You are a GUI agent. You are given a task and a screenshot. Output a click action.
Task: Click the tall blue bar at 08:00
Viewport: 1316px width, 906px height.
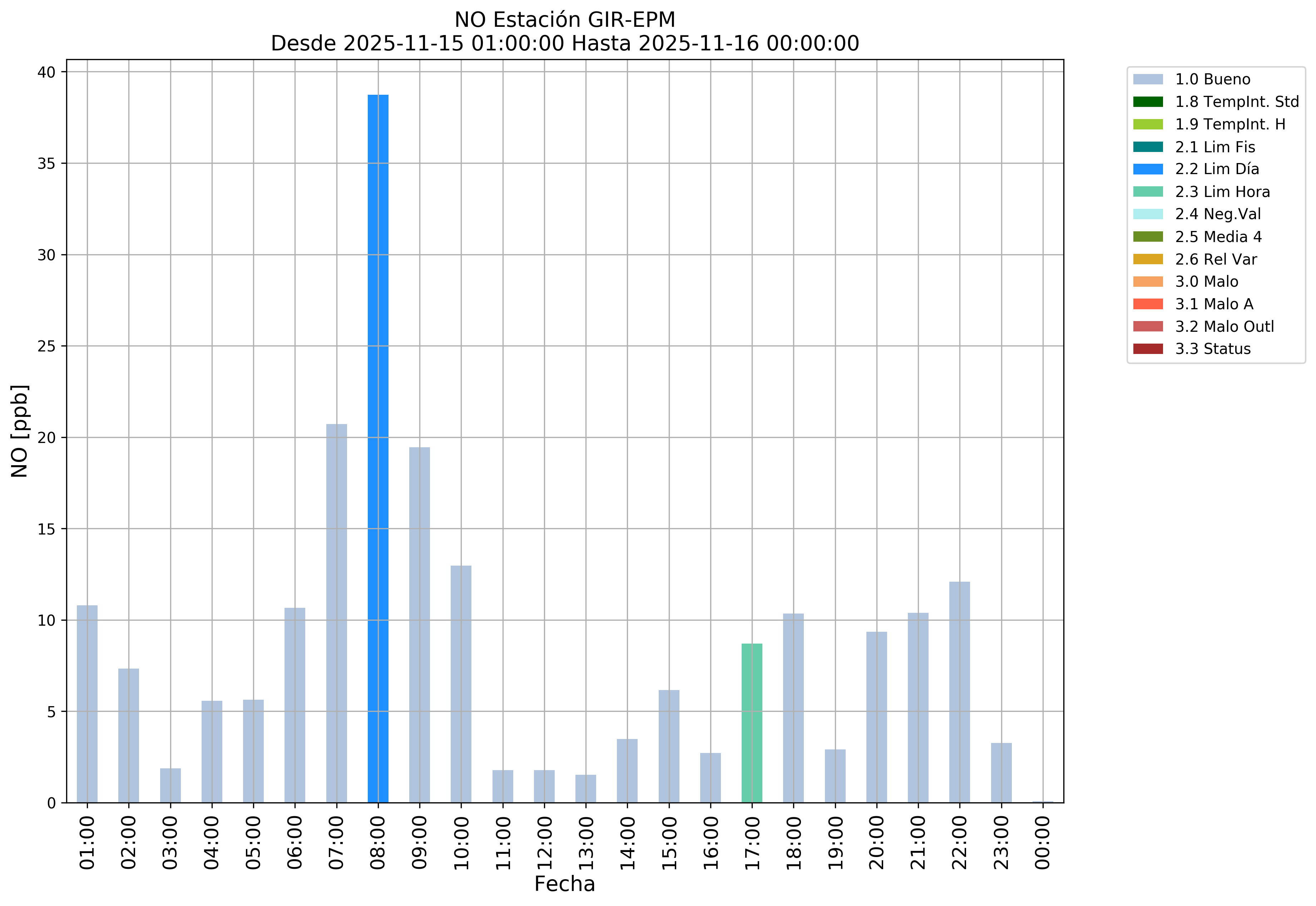click(x=378, y=448)
